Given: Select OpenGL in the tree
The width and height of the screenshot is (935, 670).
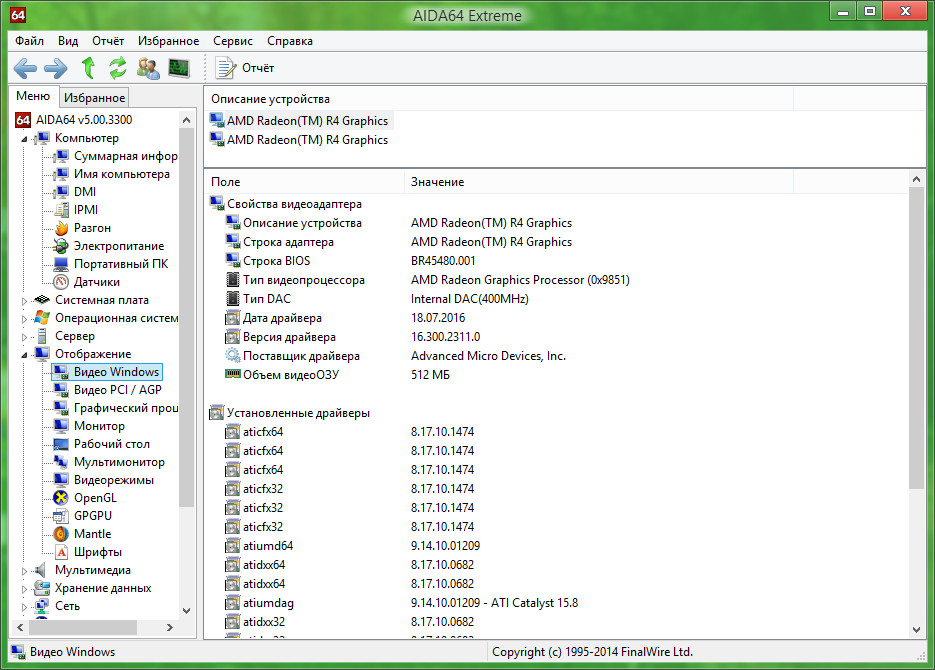Looking at the screenshot, I should click(95, 498).
